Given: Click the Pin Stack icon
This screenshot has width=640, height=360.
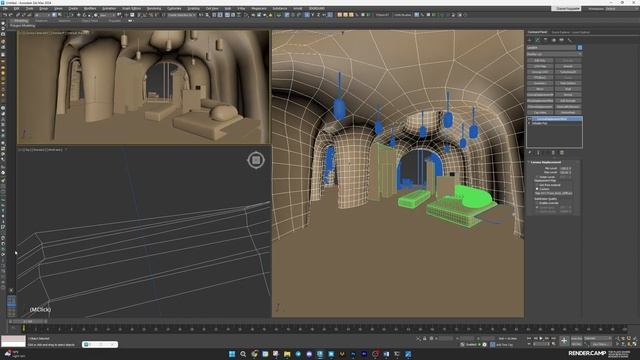Looking at the screenshot, I should coord(529,153).
